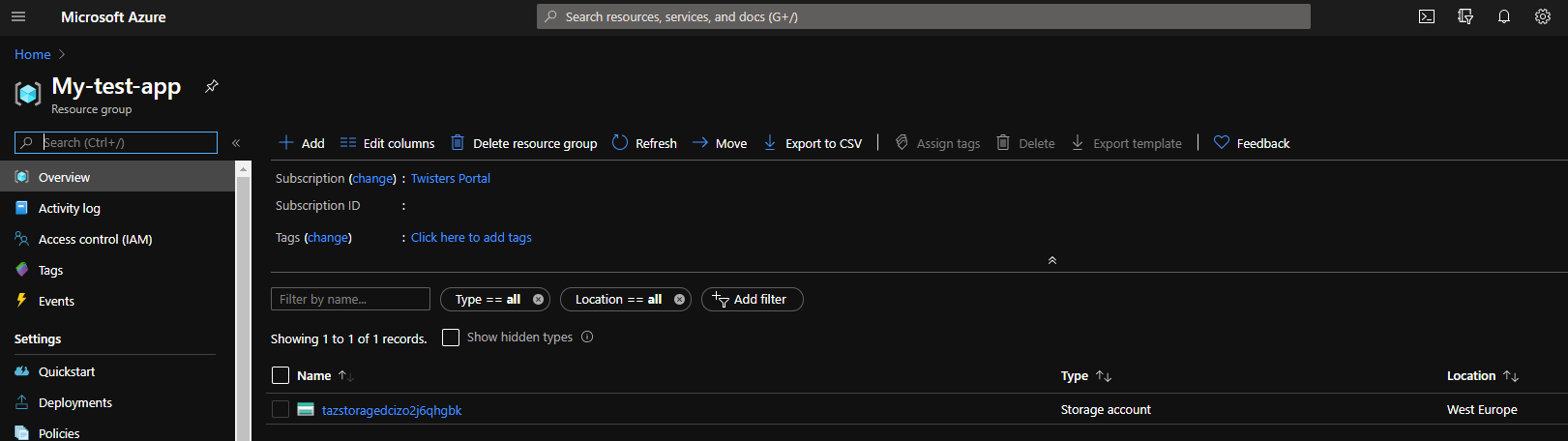Collapse the essentials section chevron
Viewport: 1568px width, 441px height.
coord(1052,260)
